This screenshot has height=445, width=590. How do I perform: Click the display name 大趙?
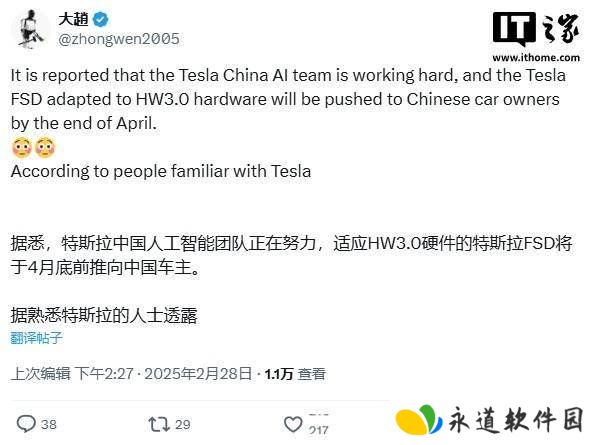(73, 19)
